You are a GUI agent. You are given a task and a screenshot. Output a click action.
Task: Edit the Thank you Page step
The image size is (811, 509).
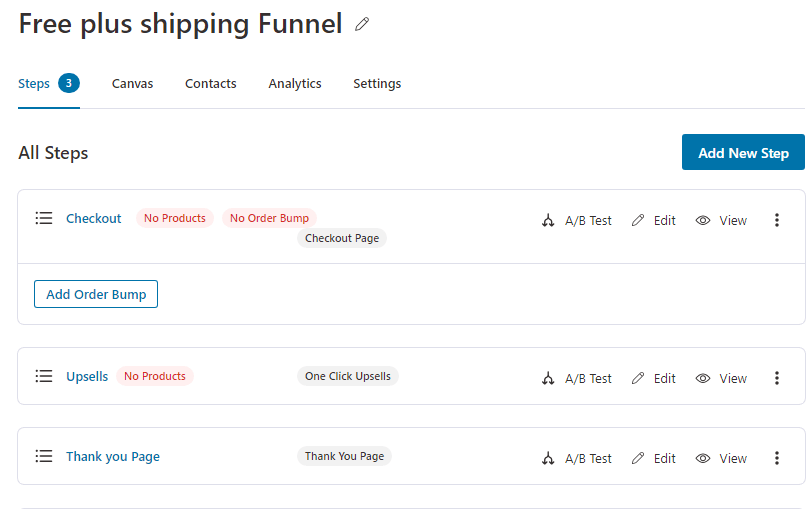[654, 458]
